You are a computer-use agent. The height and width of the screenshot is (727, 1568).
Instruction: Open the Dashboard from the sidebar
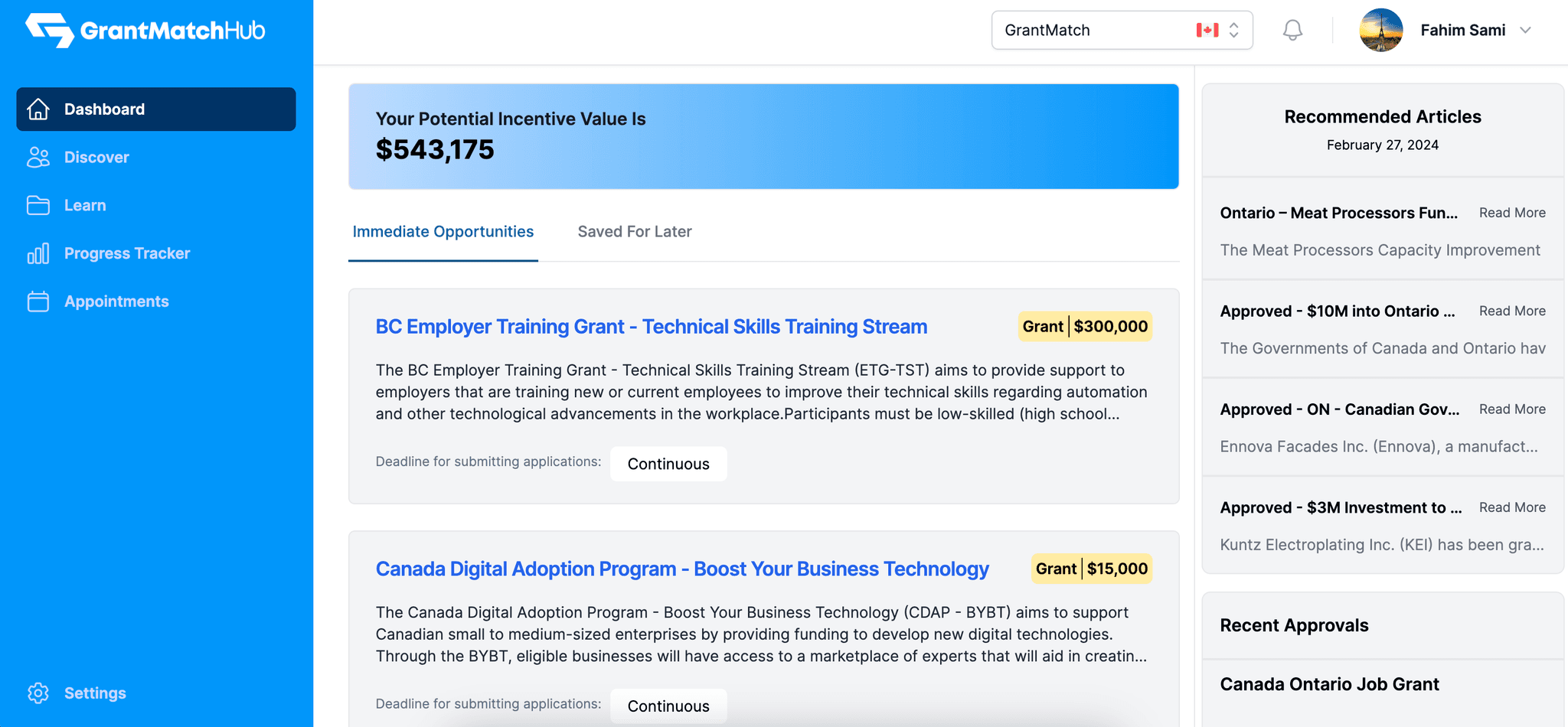pos(104,109)
